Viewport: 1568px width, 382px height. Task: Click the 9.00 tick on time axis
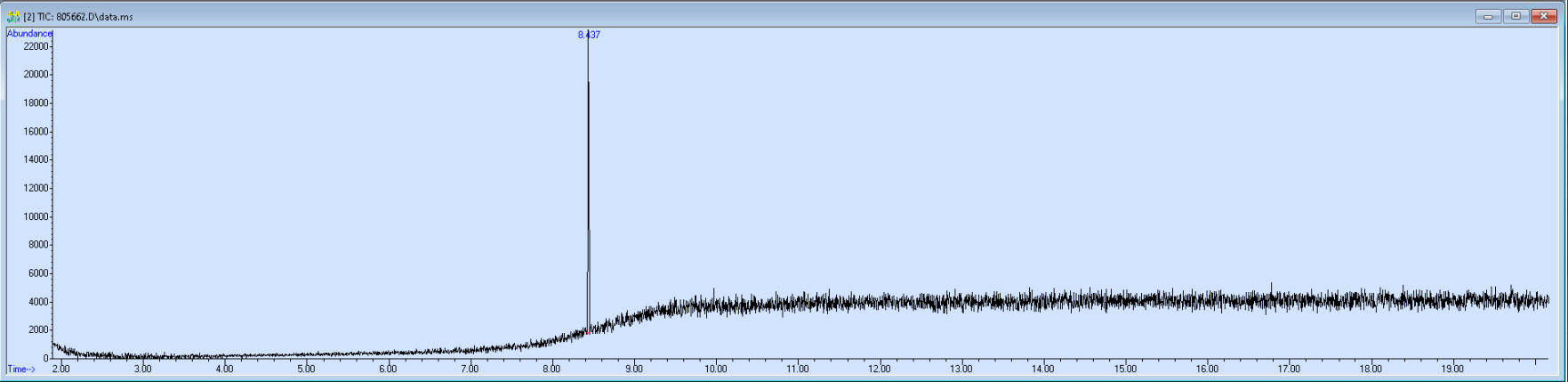(633, 369)
